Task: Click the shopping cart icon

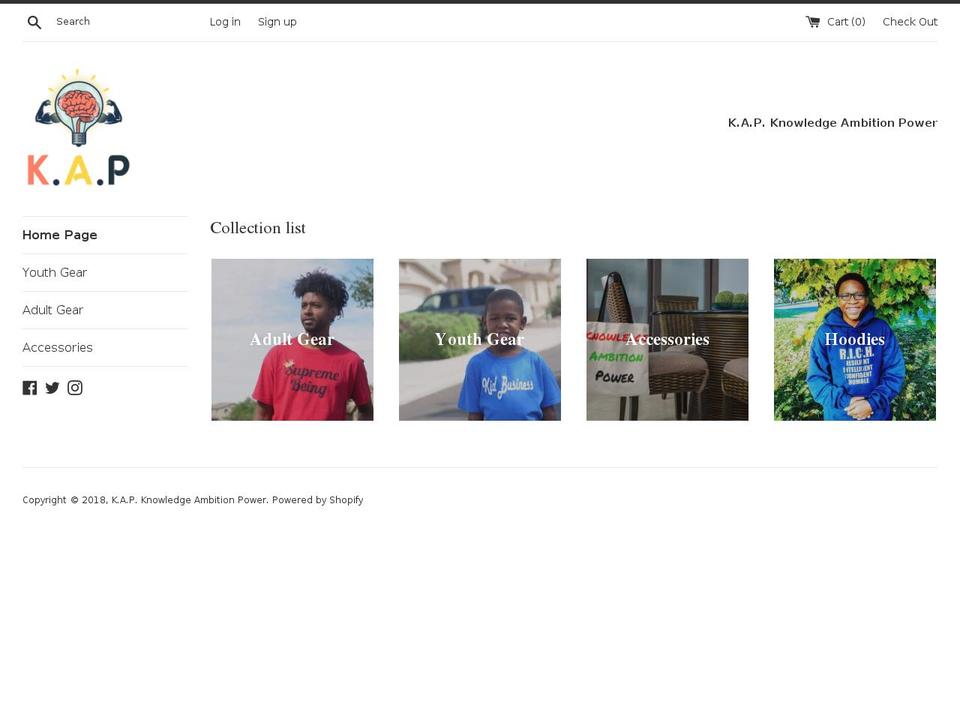Action: (x=812, y=22)
